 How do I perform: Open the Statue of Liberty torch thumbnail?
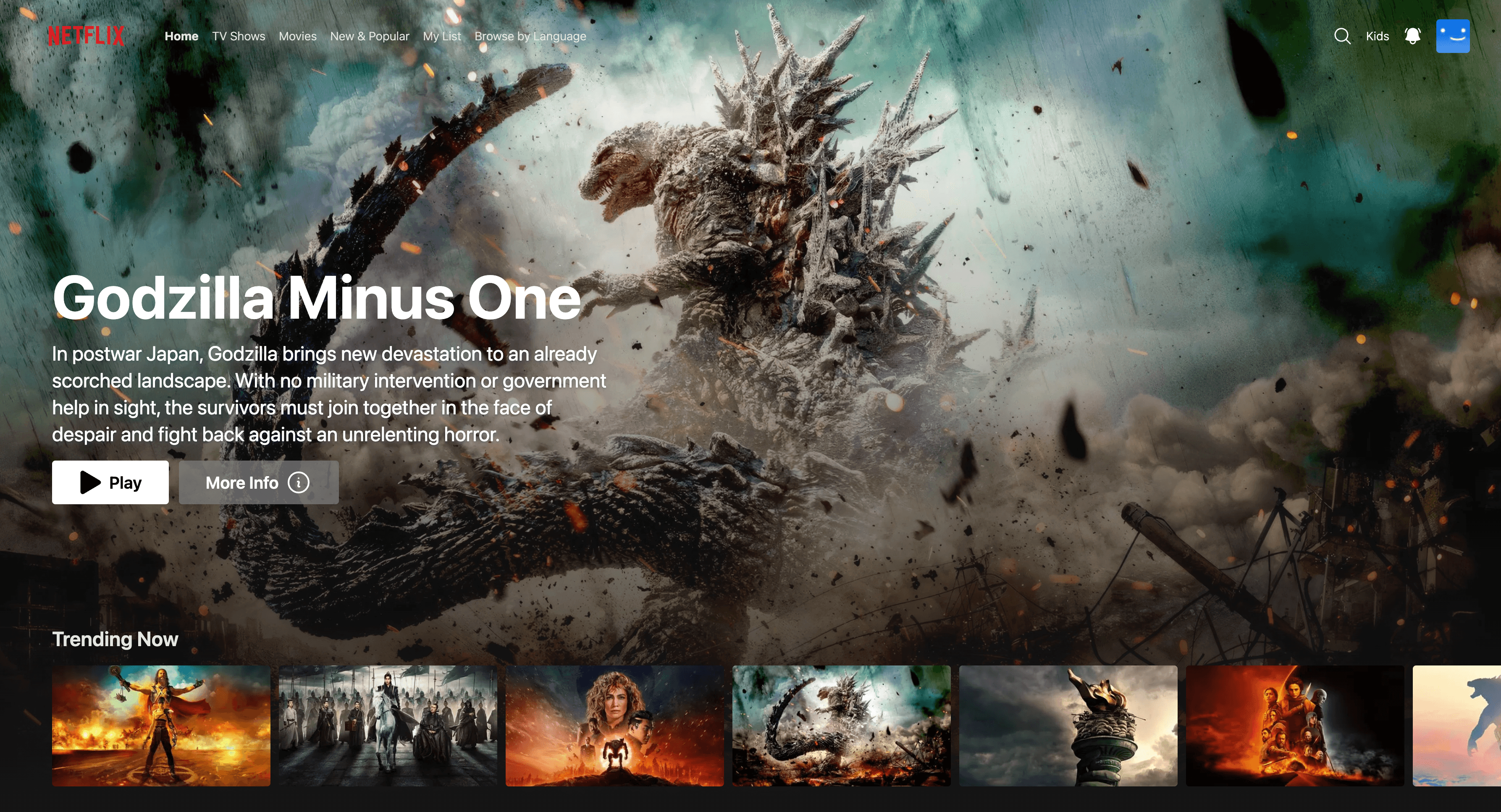click(1068, 726)
